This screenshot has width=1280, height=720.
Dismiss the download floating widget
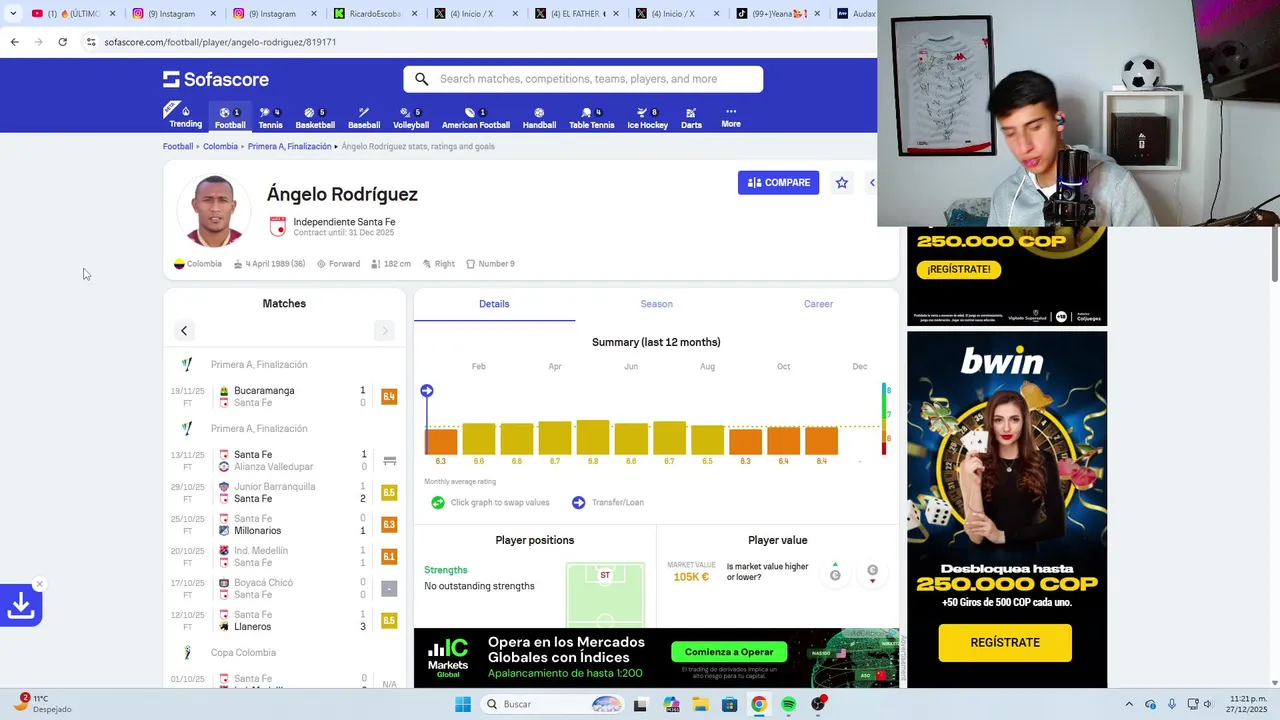coord(39,584)
